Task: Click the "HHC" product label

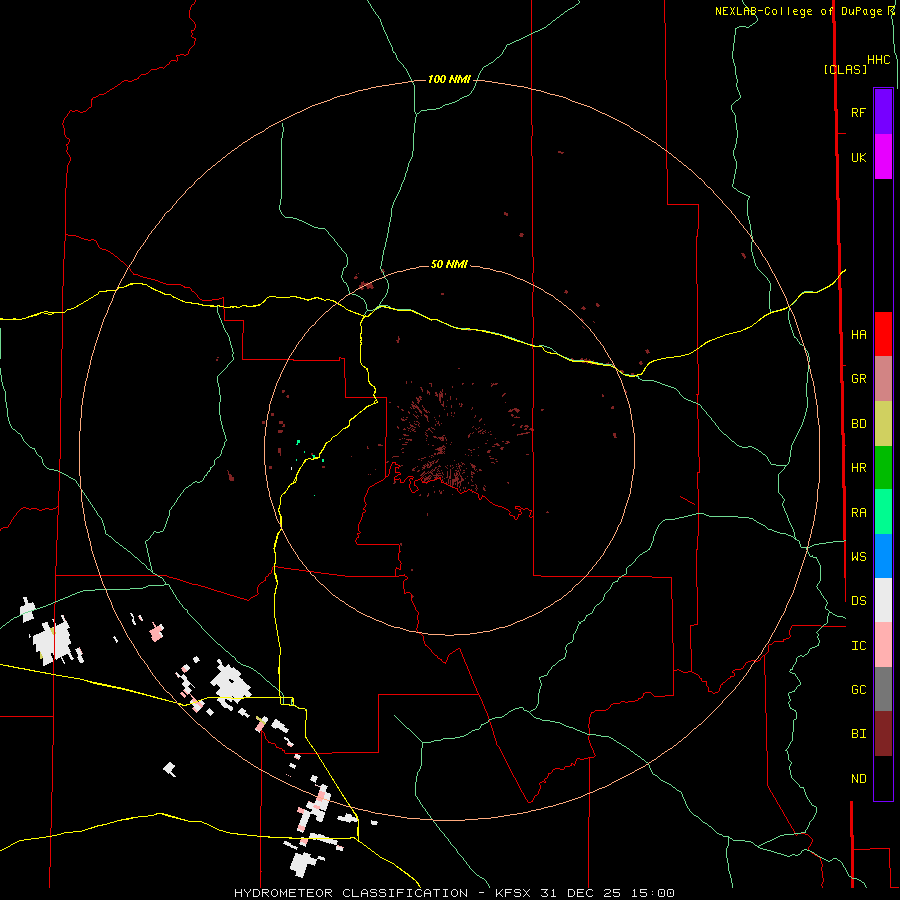Action: point(878,60)
